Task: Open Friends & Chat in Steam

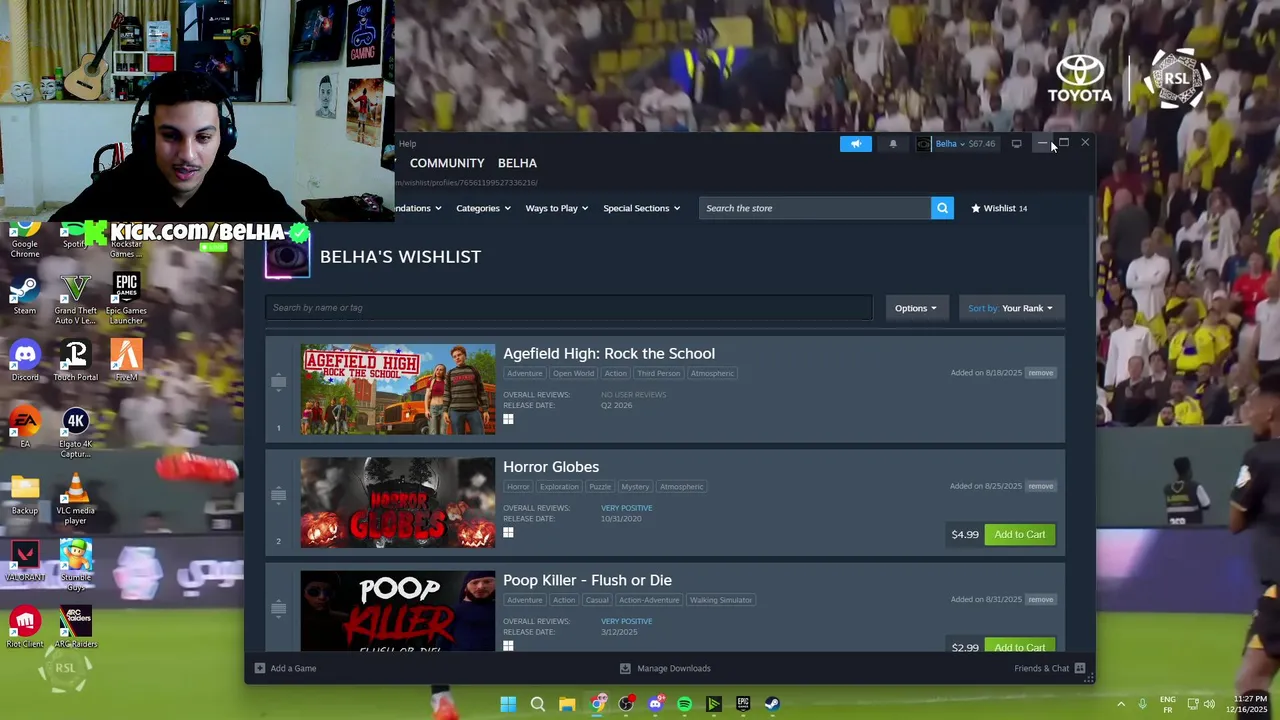Action: coord(1049,668)
